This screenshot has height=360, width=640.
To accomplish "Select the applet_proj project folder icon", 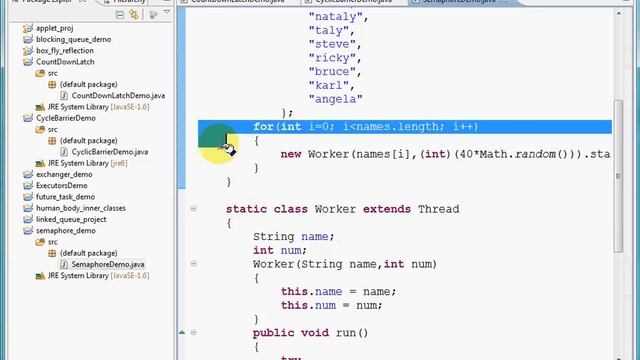I will point(28,28).
